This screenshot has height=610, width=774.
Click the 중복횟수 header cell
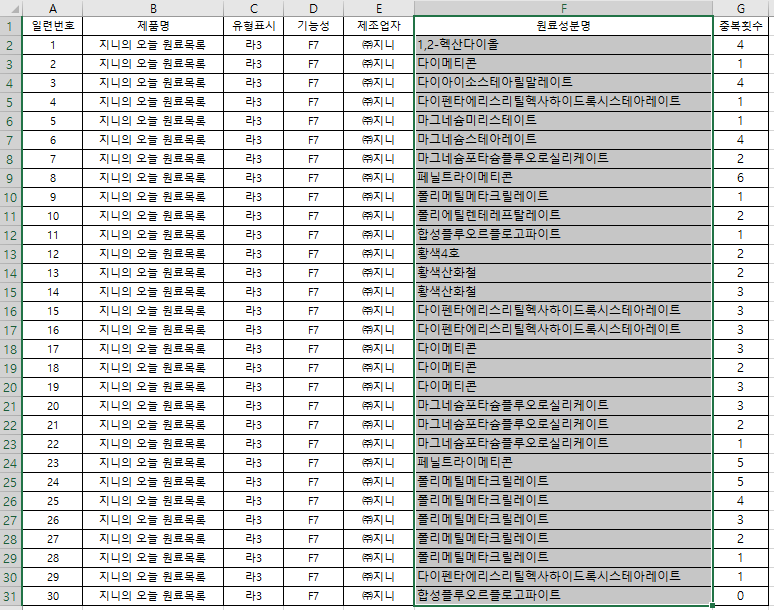(740, 26)
